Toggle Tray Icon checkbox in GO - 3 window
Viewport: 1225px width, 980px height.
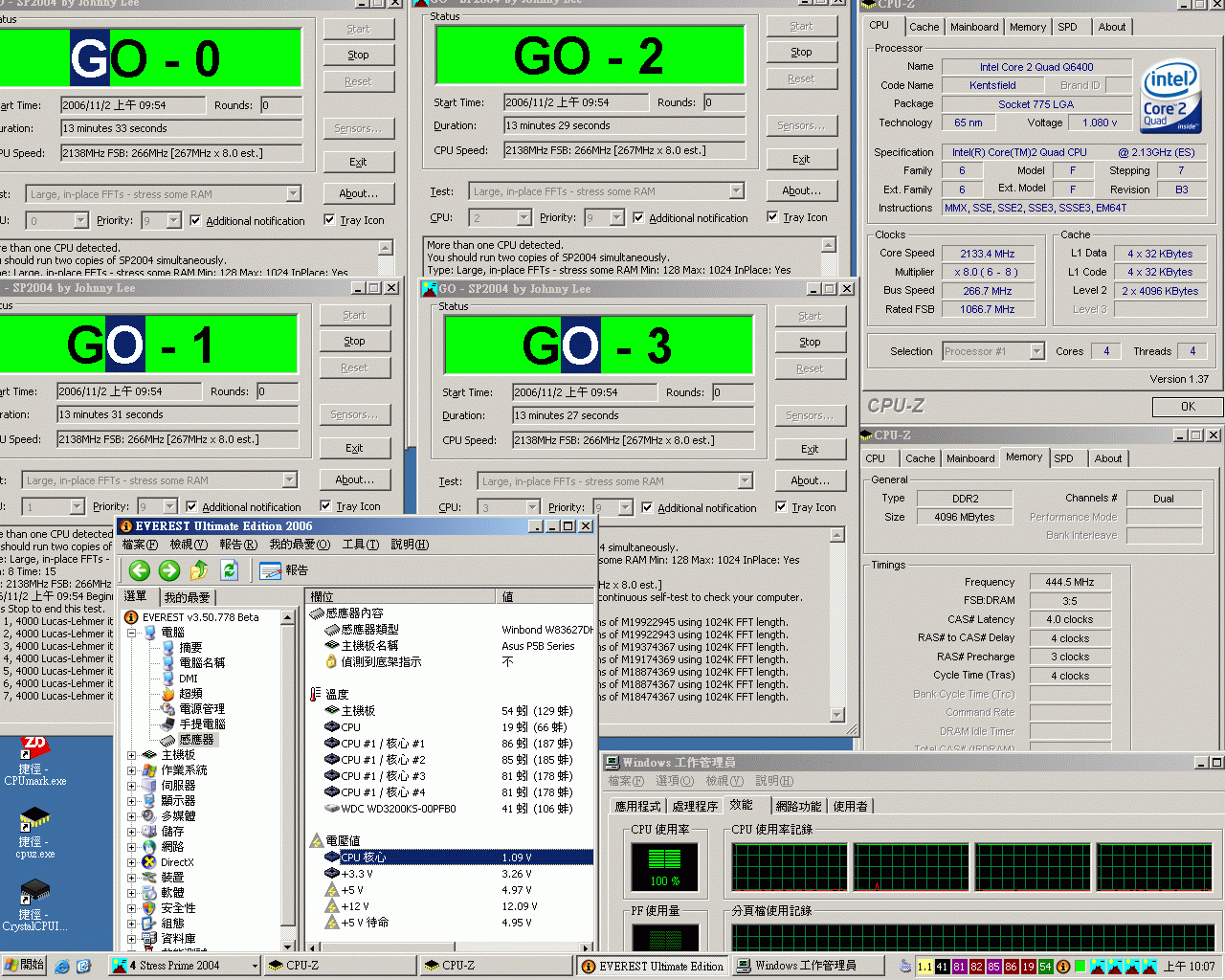(x=781, y=507)
